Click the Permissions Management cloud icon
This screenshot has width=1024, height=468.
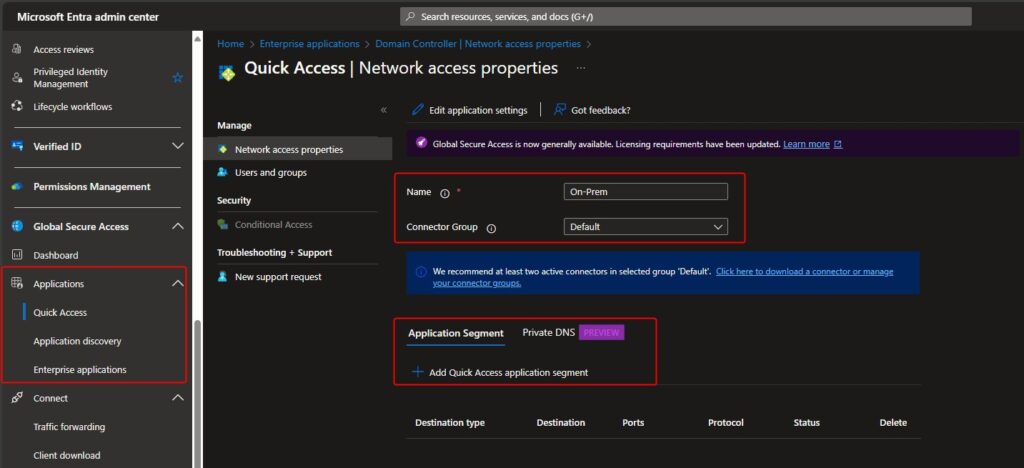click(18, 187)
